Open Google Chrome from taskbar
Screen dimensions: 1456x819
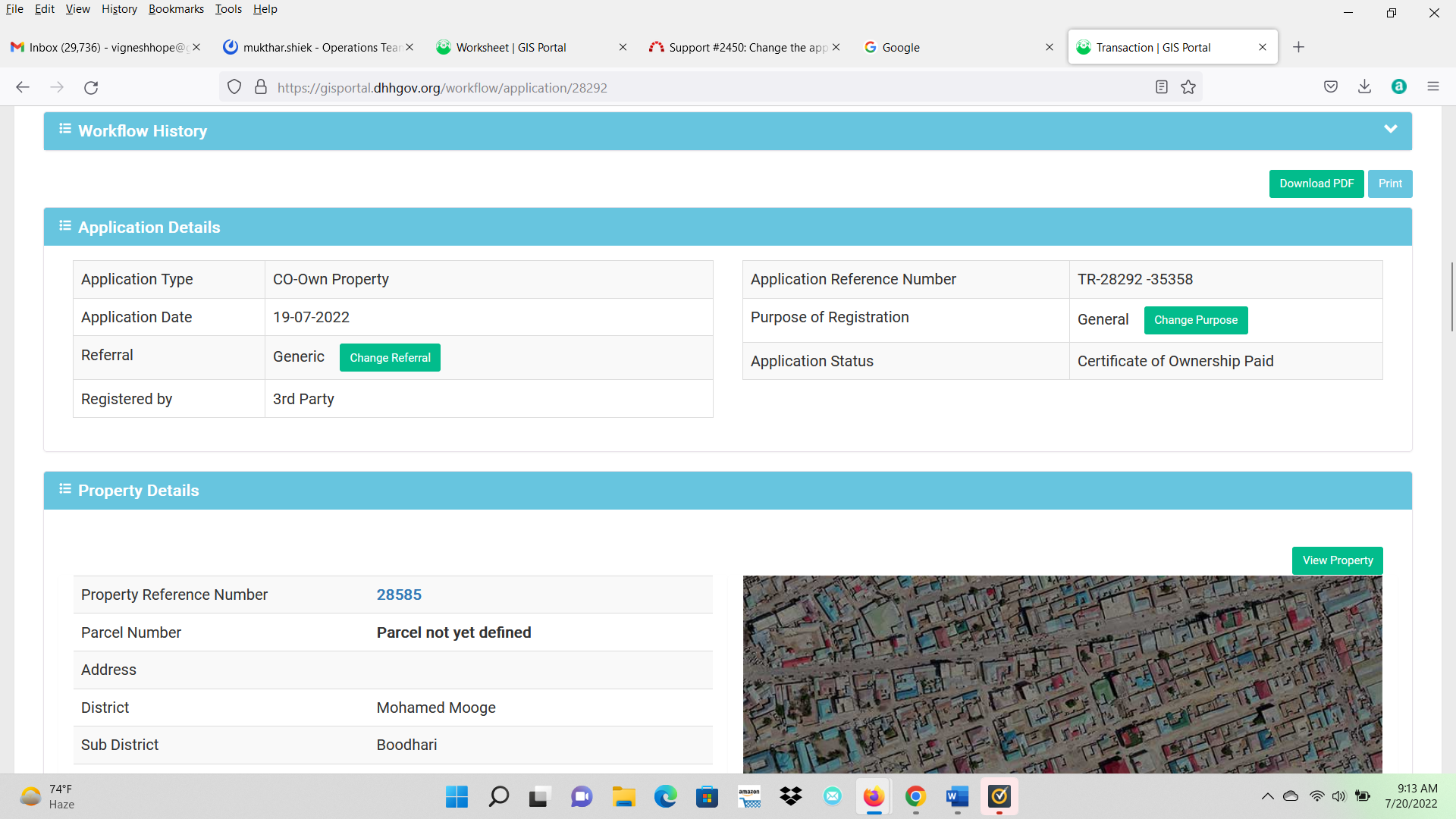915,796
